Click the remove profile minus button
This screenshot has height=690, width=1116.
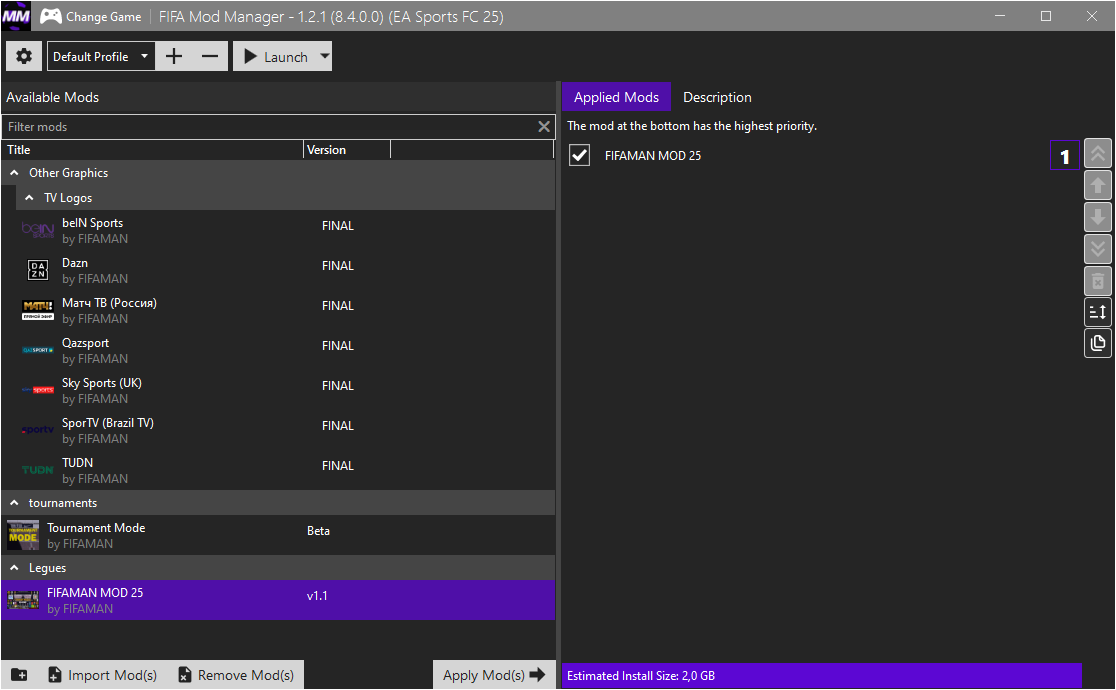[210, 56]
